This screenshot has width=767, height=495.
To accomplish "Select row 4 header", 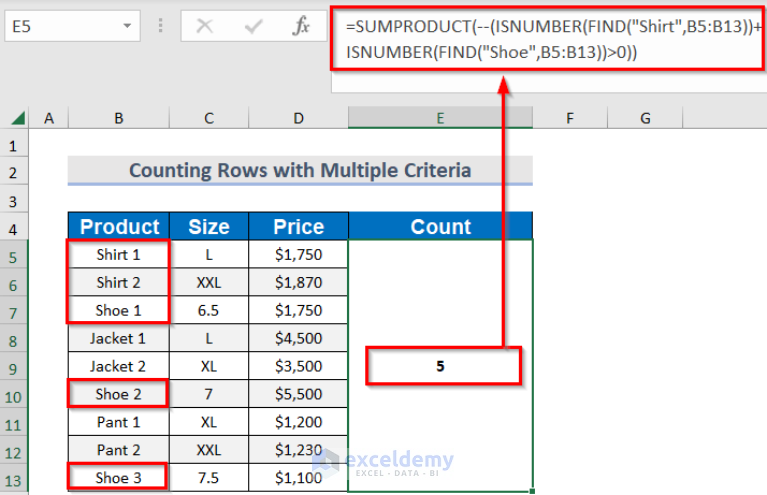I will [14, 227].
